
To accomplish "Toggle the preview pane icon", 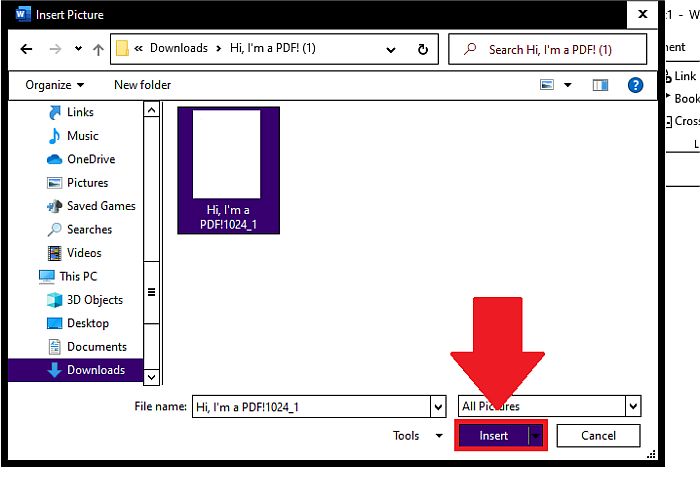I will coord(600,85).
